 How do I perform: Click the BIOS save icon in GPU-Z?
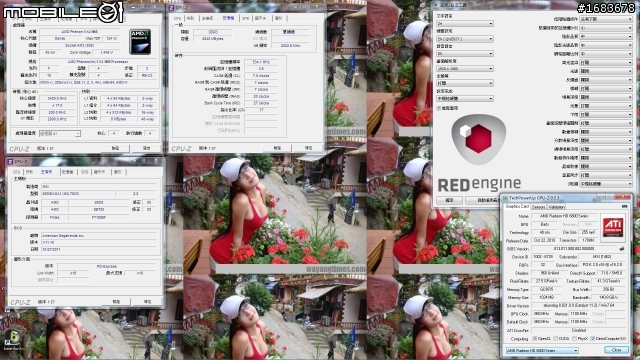click(x=622, y=249)
